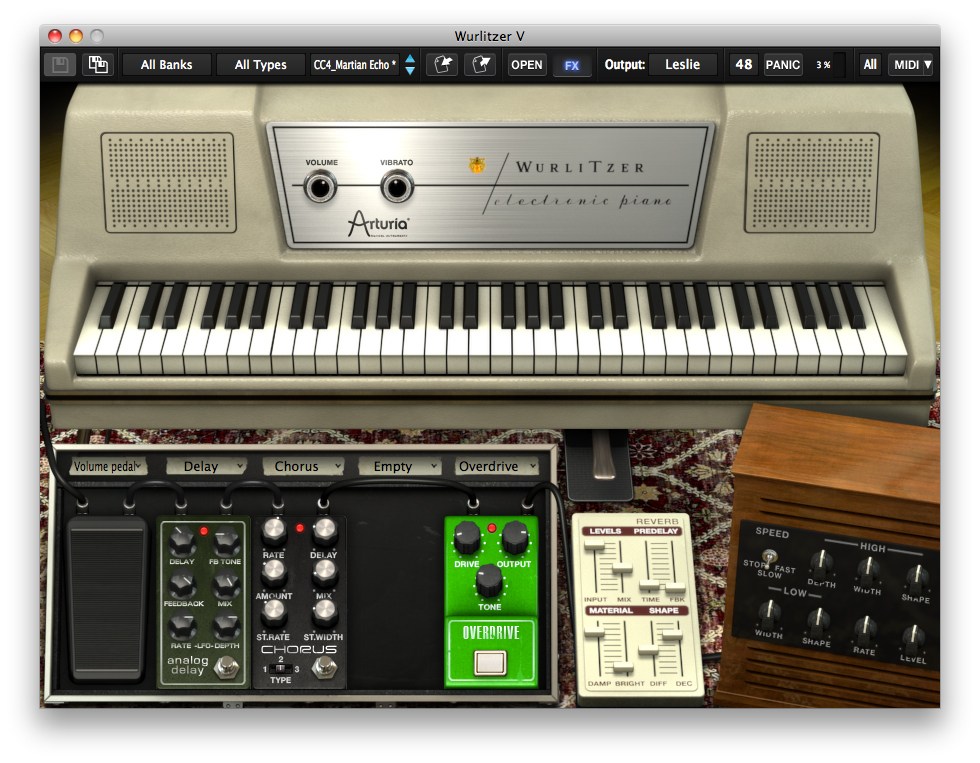Click the import preset icon
Screen dimensions: 980x763
click(x=442, y=64)
